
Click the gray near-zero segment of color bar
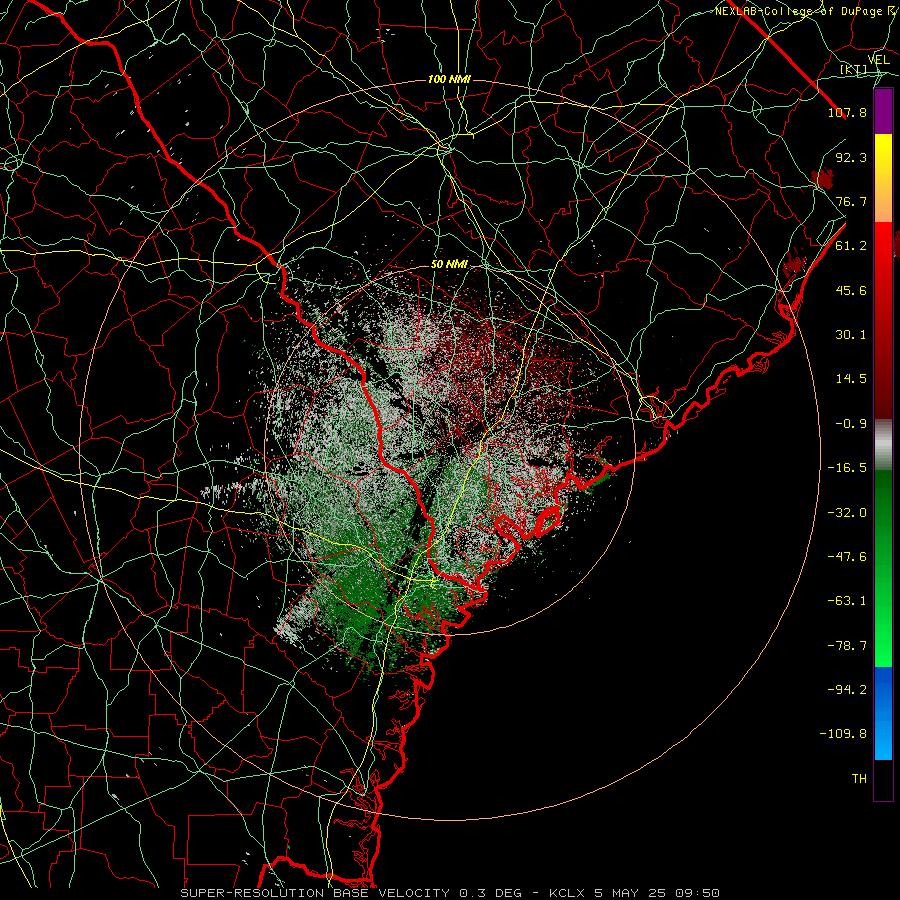[883, 444]
